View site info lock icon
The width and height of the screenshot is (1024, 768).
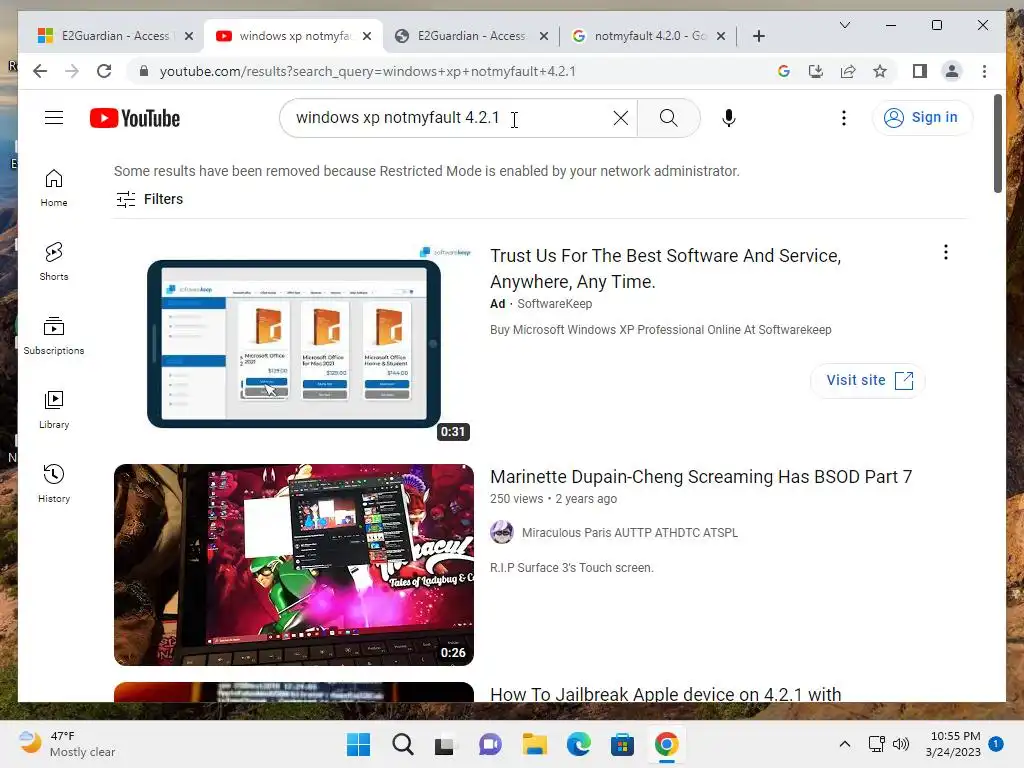144,71
